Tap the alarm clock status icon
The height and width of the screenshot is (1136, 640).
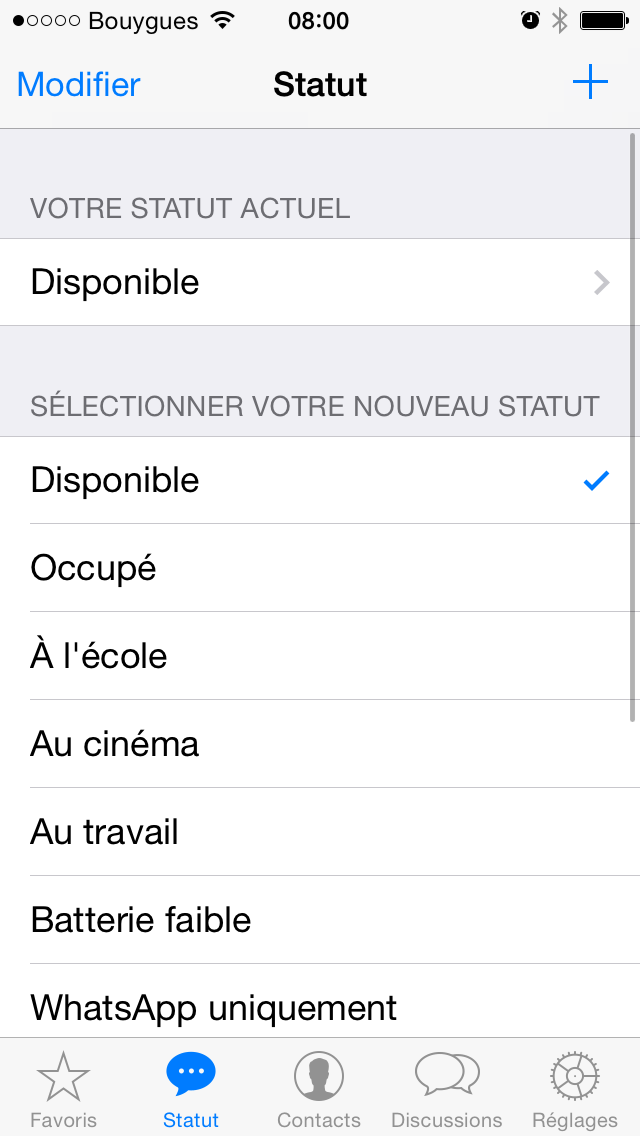tap(530, 20)
